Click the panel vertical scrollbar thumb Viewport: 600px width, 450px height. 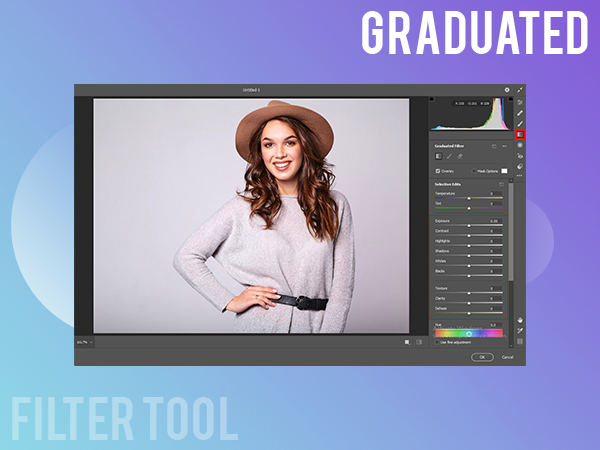(x=511, y=232)
